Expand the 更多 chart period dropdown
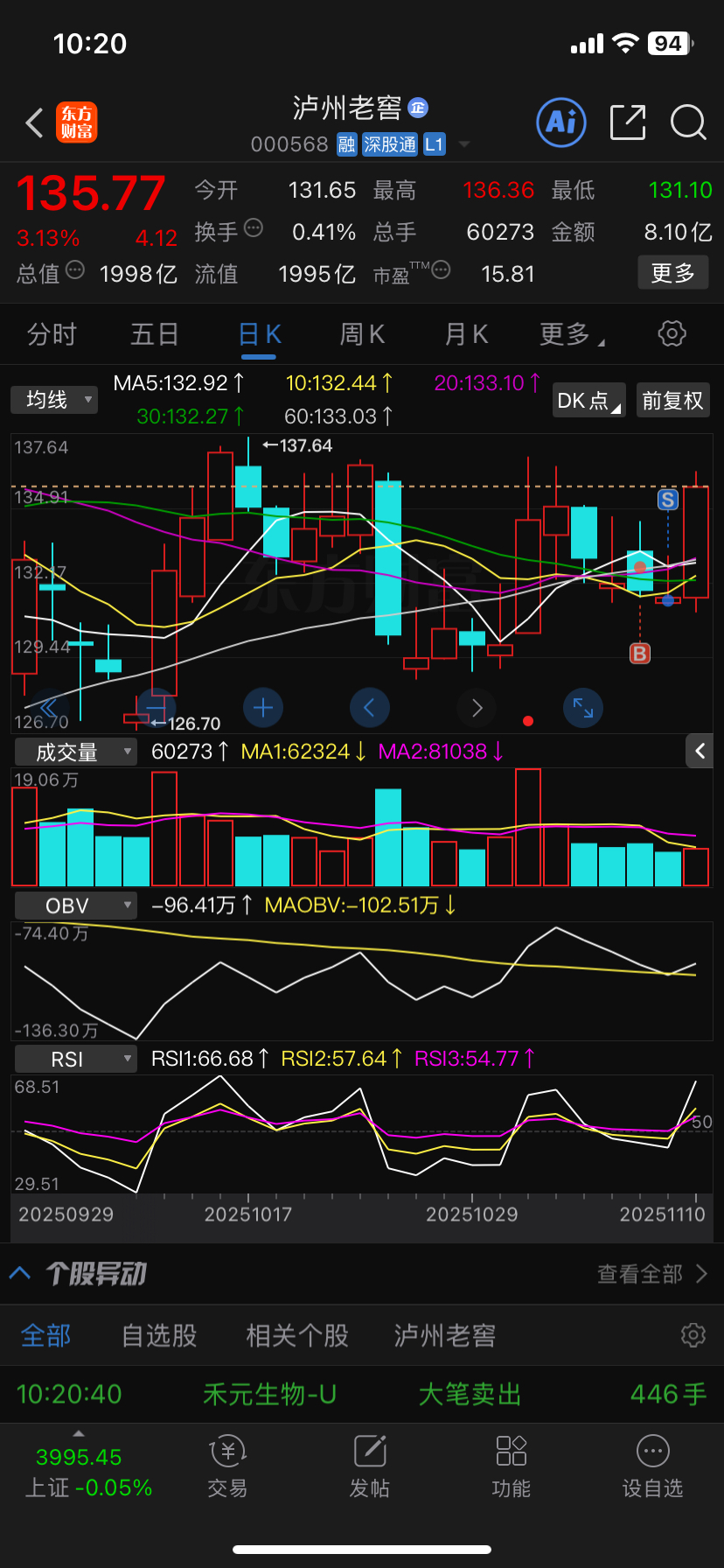Screen dimensions: 724x1568 [x=572, y=333]
